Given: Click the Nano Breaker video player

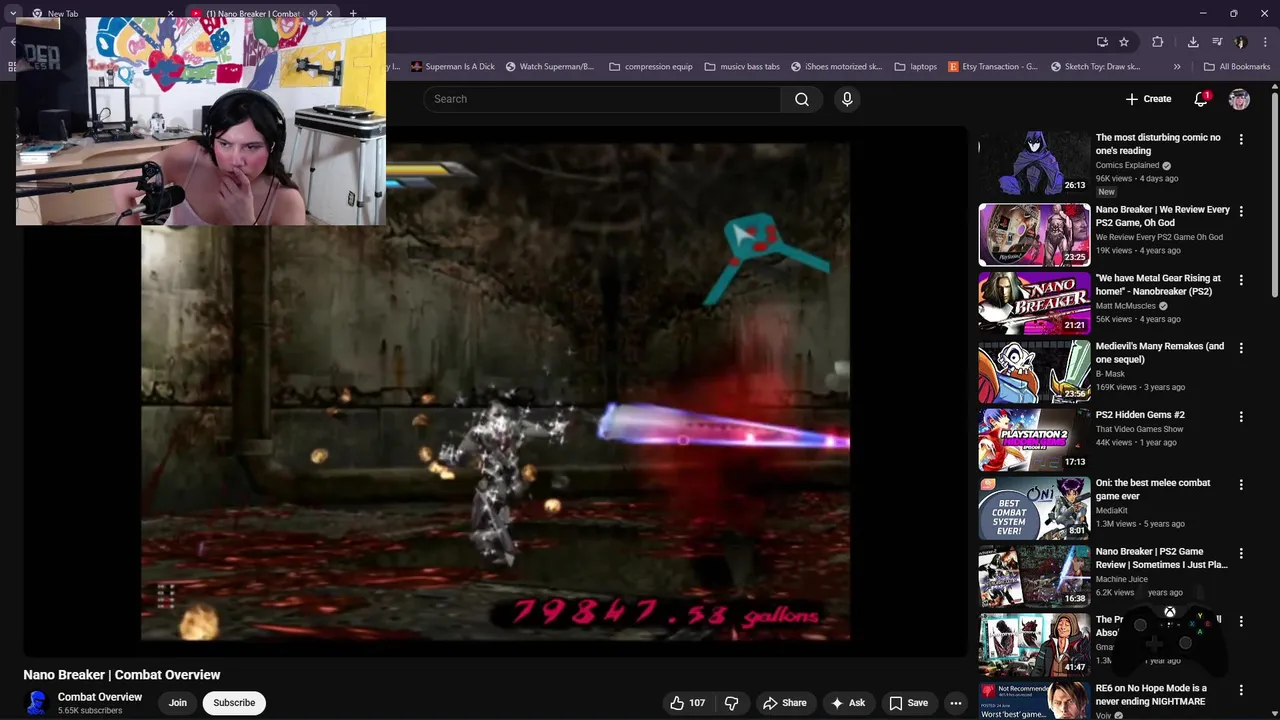Looking at the screenshot, I should click(495, 392).
